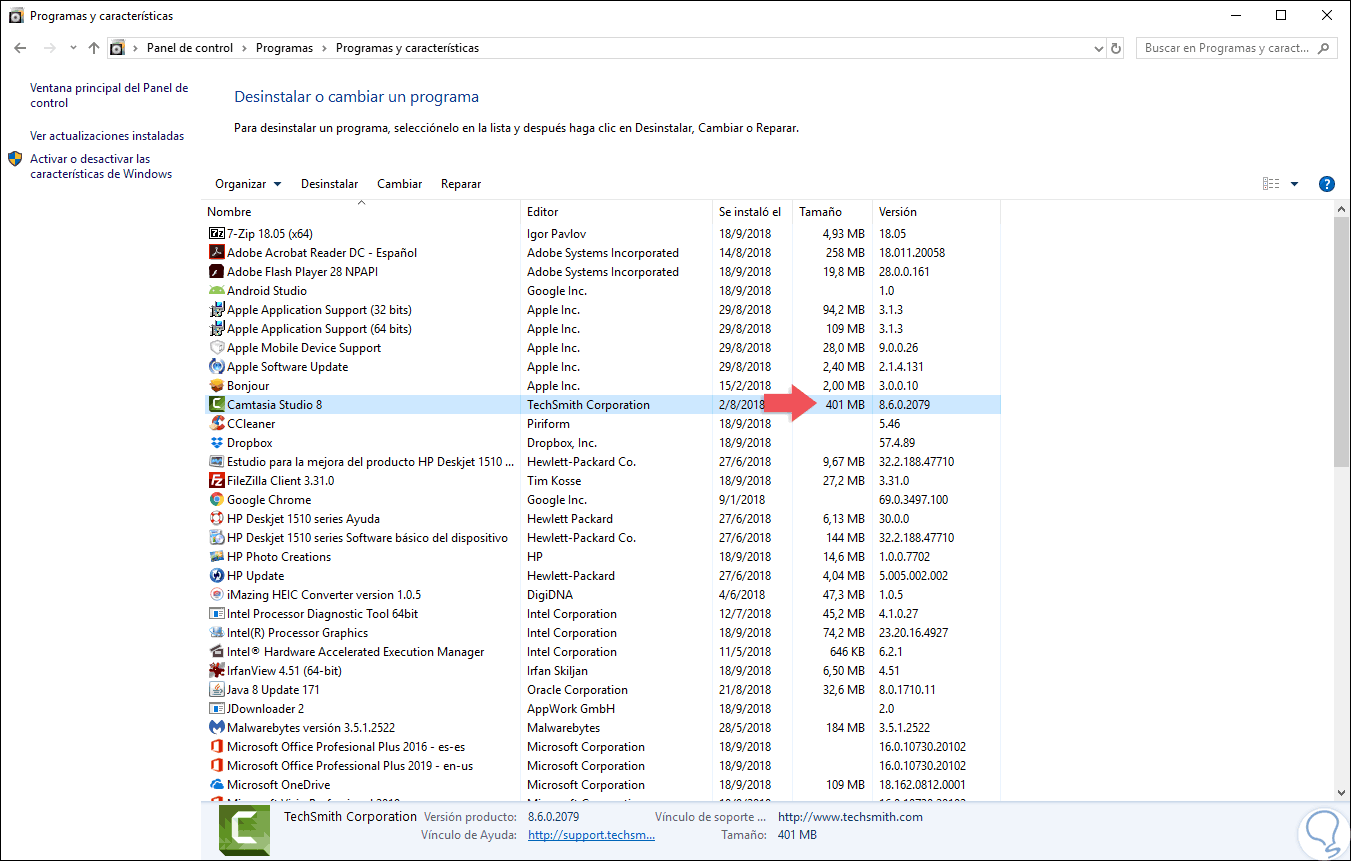Select the Intel Processor Diagnostic Tool 64bit row
The width and height of the screenshot is (1351, 861).
point(602,614)
